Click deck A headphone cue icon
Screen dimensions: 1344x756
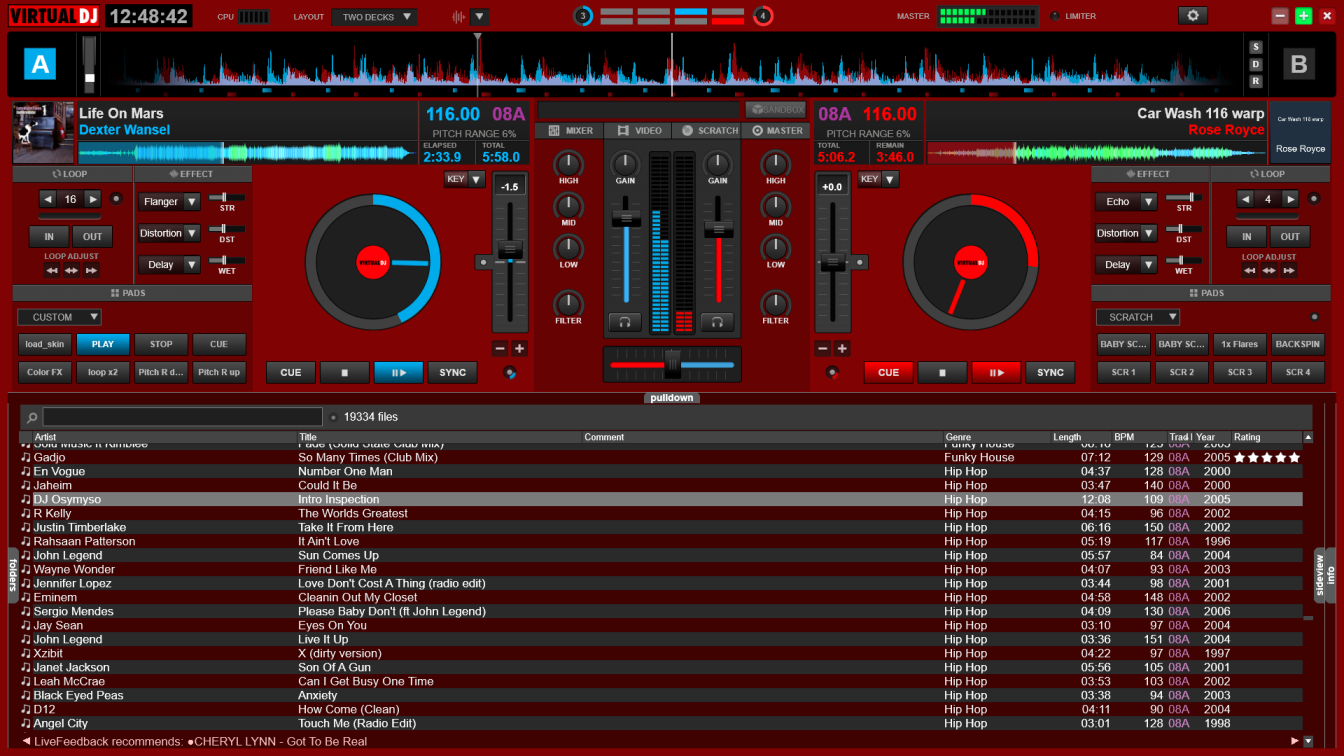tap(625, 322)
